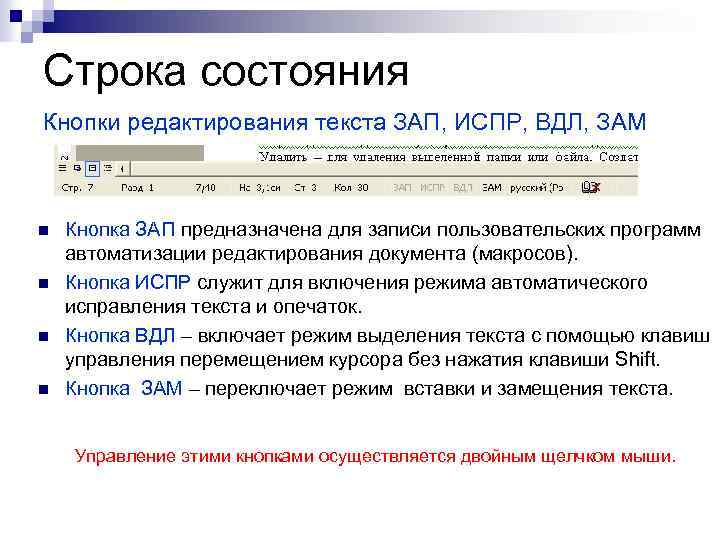
Task: Click the 'русский' language status entry
Action: tap(537, 187)
